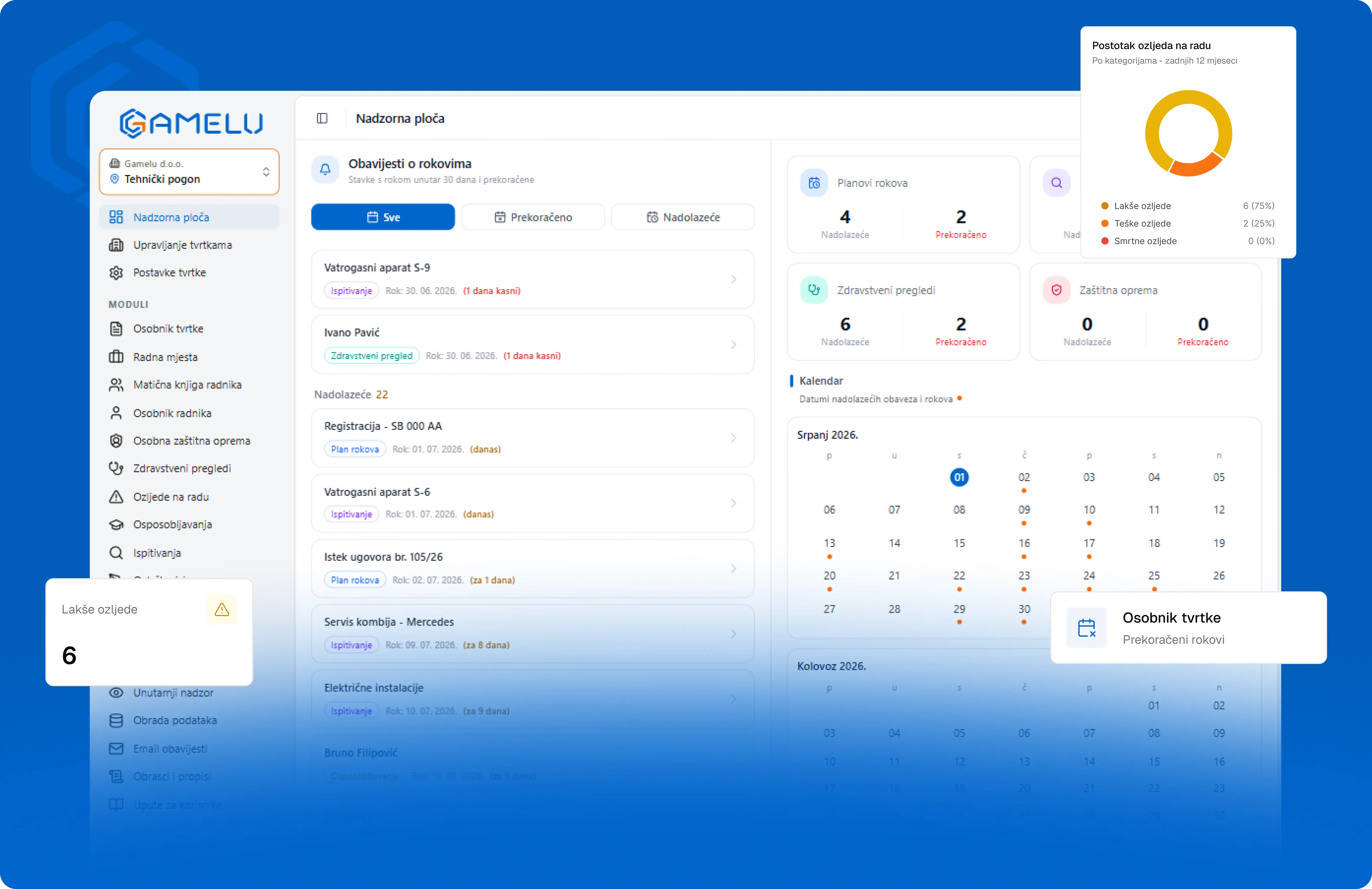Image resolution: width=1372 pixels, height=889 pixels.
Task: Open the bell icon beside Obavijesti o rokovima
Action: click(325, 170)
